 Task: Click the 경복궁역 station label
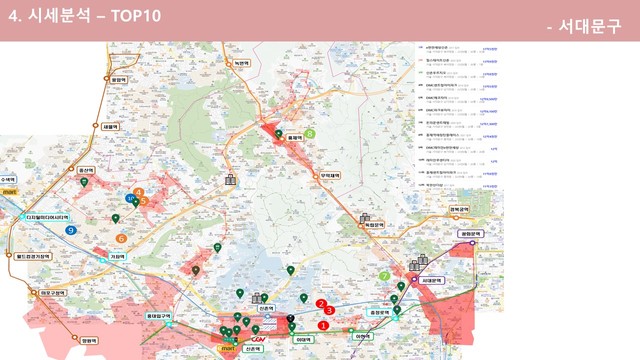coord(459,209)
